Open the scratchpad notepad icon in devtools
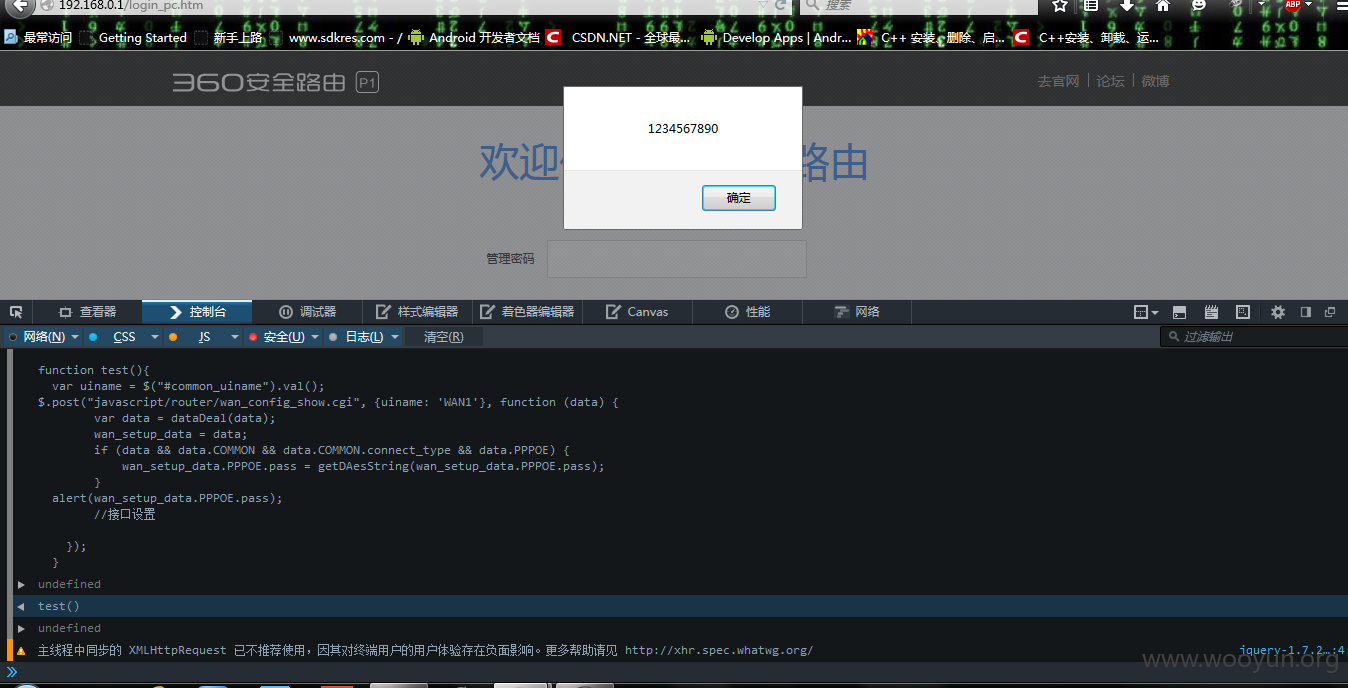The height and width of the screenshot is (688, 1348). click(1211, 312)
